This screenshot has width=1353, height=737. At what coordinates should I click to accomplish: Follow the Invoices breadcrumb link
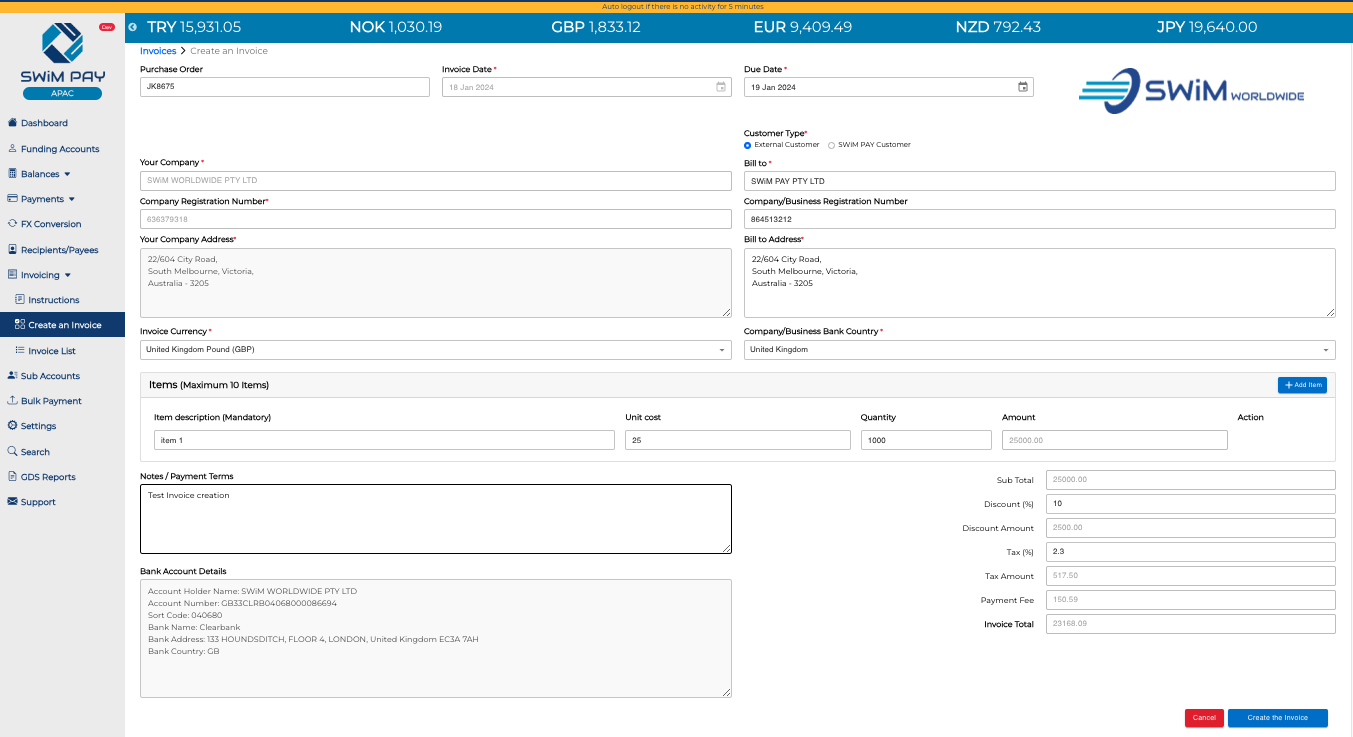[x=158, y=50]
